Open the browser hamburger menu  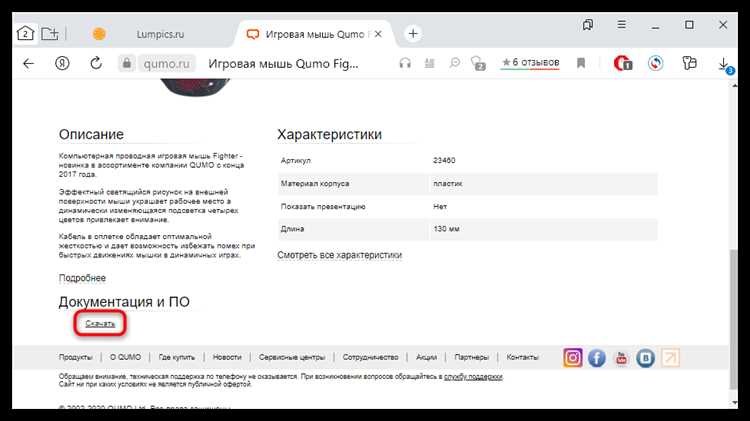point(621,24)
